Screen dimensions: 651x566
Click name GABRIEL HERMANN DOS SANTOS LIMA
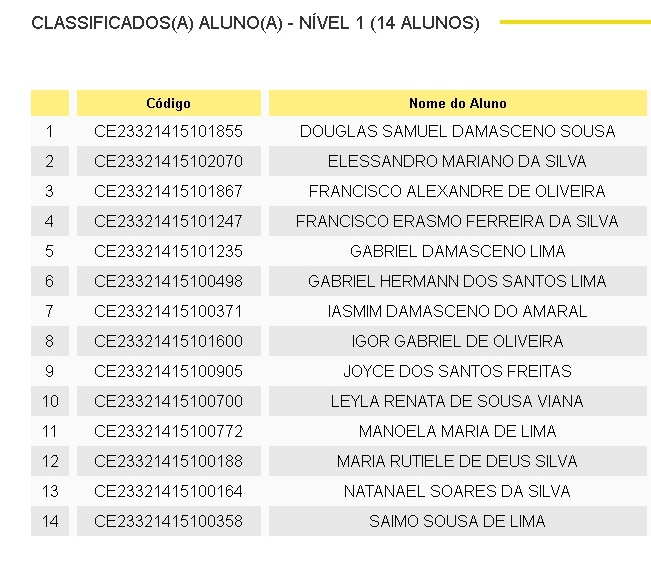(x=457, y=281)
